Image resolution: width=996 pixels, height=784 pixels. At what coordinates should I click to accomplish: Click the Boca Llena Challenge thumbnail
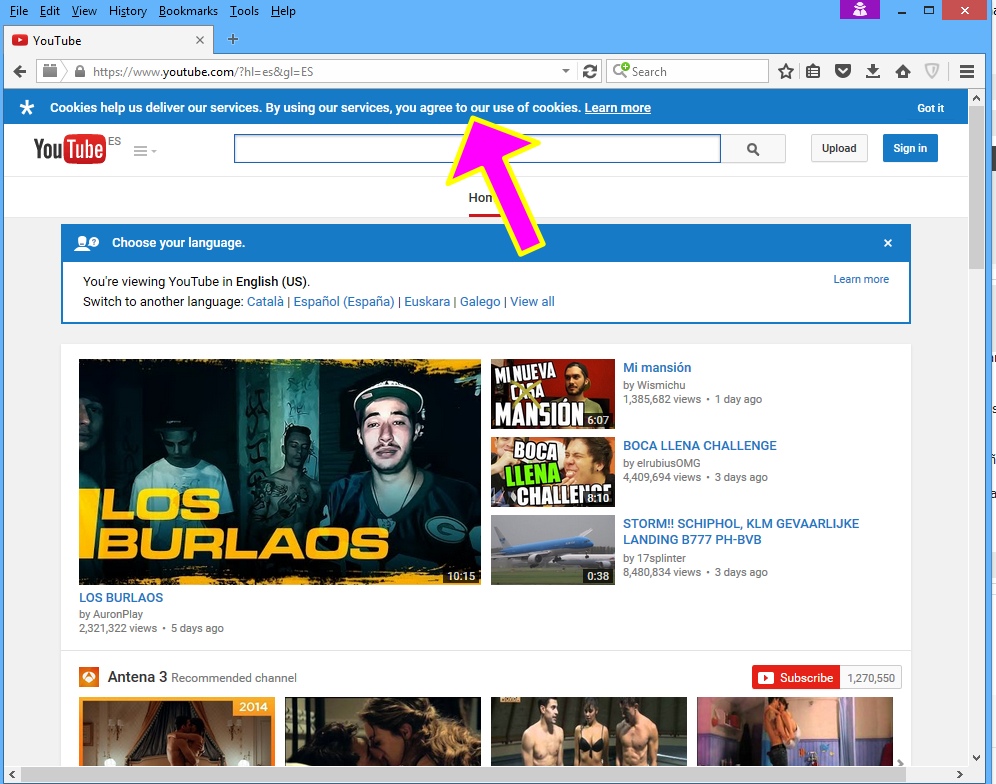553,472
